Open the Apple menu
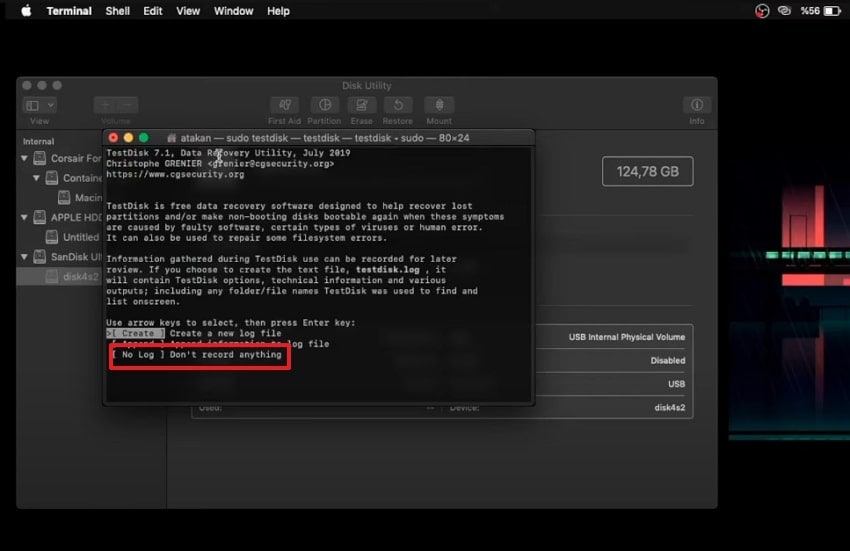This screenshot has width=850, height=551. tap(26, 11)
